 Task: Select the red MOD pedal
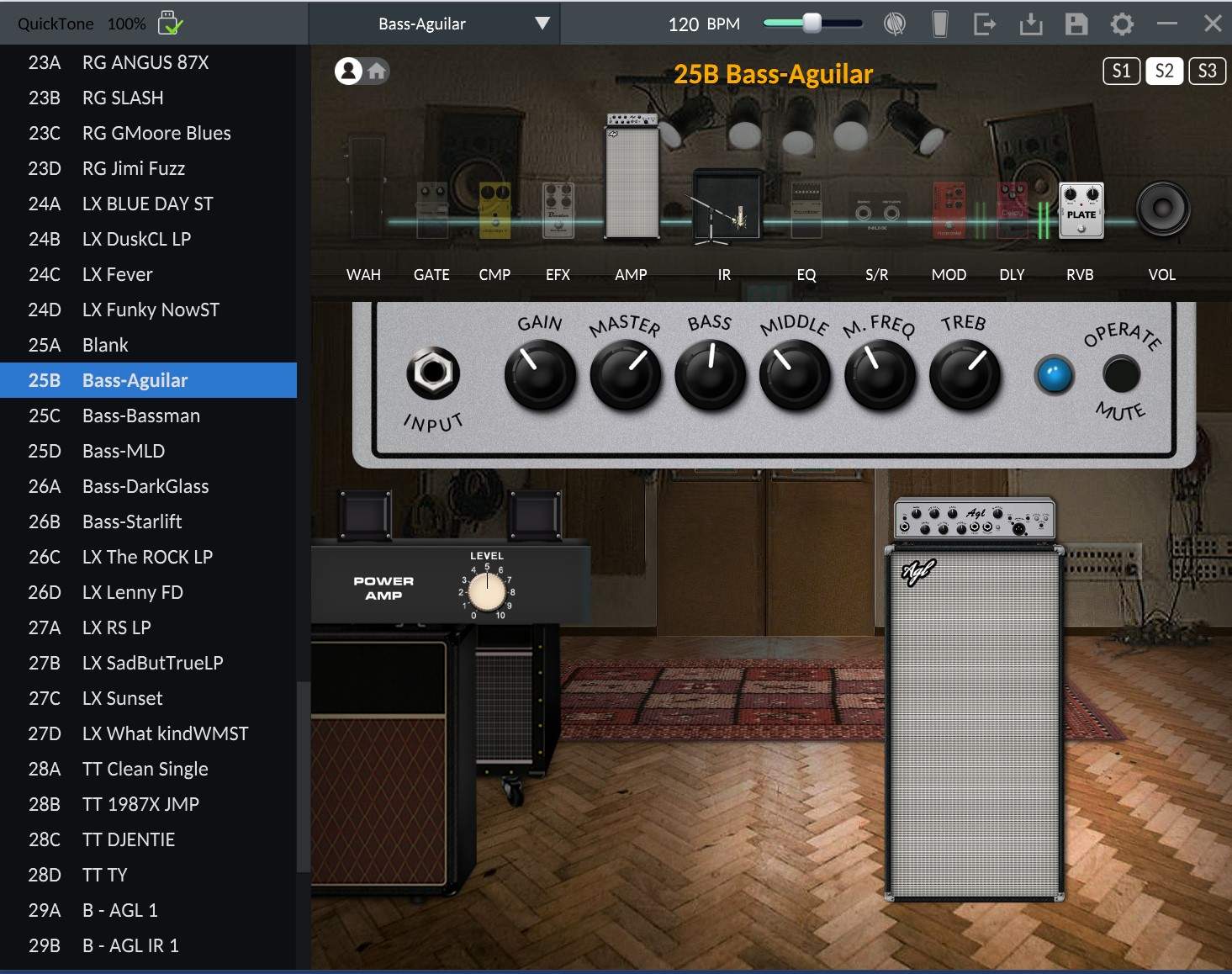949,210
